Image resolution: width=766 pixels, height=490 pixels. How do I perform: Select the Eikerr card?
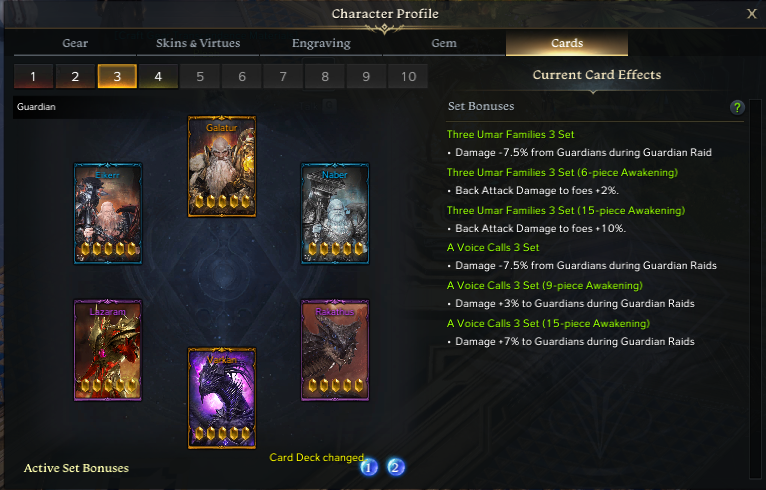(108, 213)
